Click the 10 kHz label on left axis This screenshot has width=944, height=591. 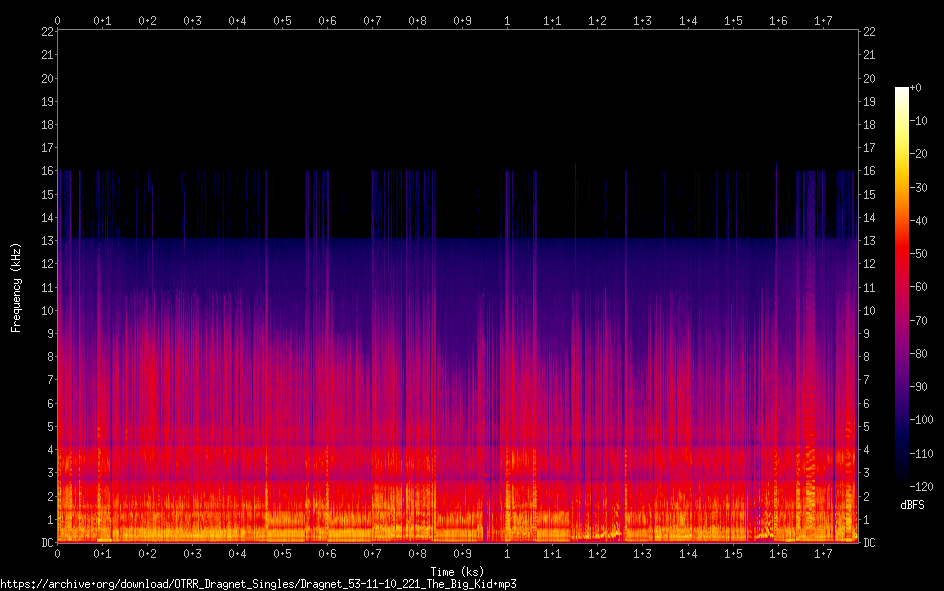pyautogui.click(x=47, y=311)
